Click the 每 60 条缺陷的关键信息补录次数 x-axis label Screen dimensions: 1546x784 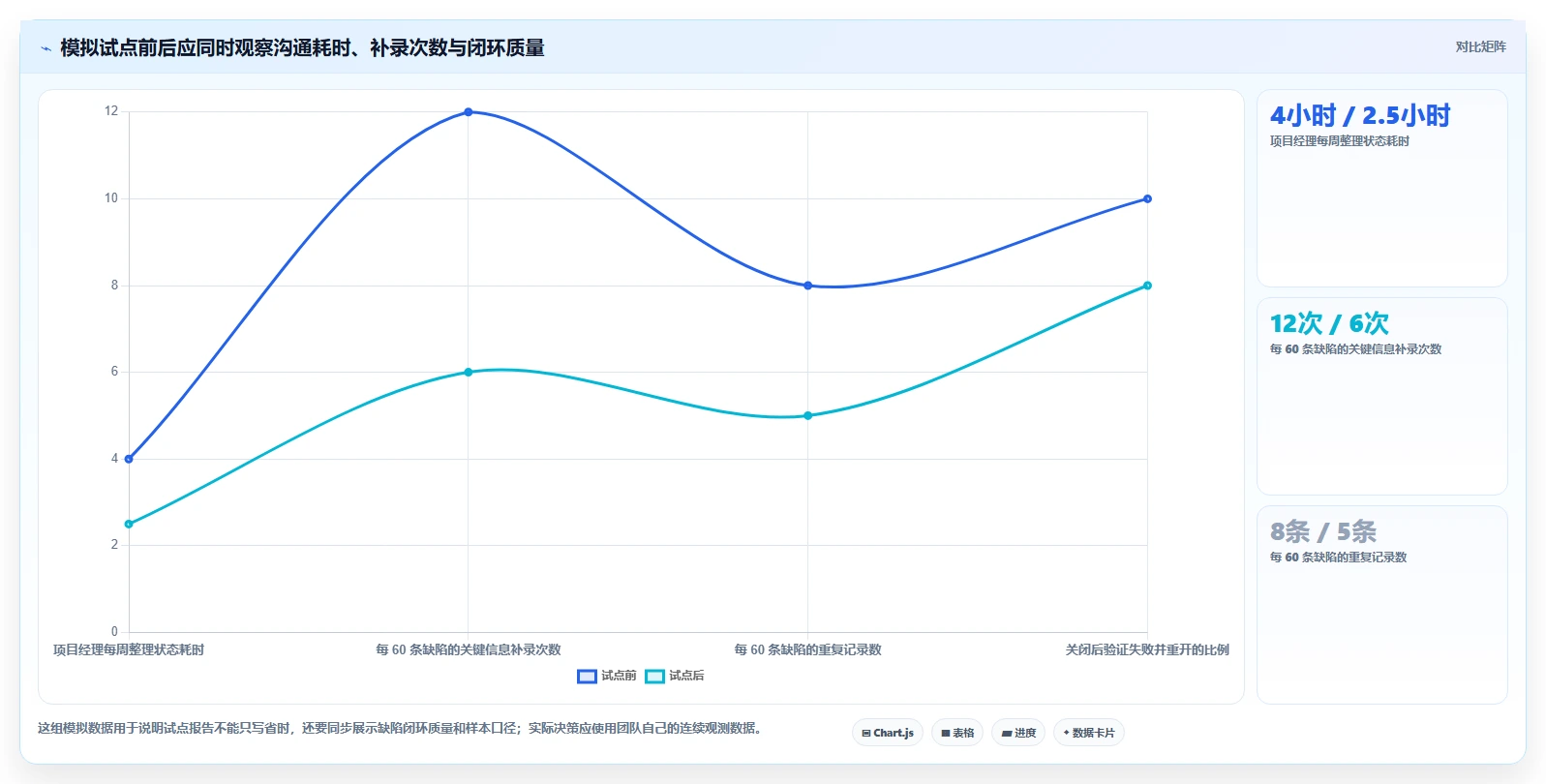(x=469, y=649)
